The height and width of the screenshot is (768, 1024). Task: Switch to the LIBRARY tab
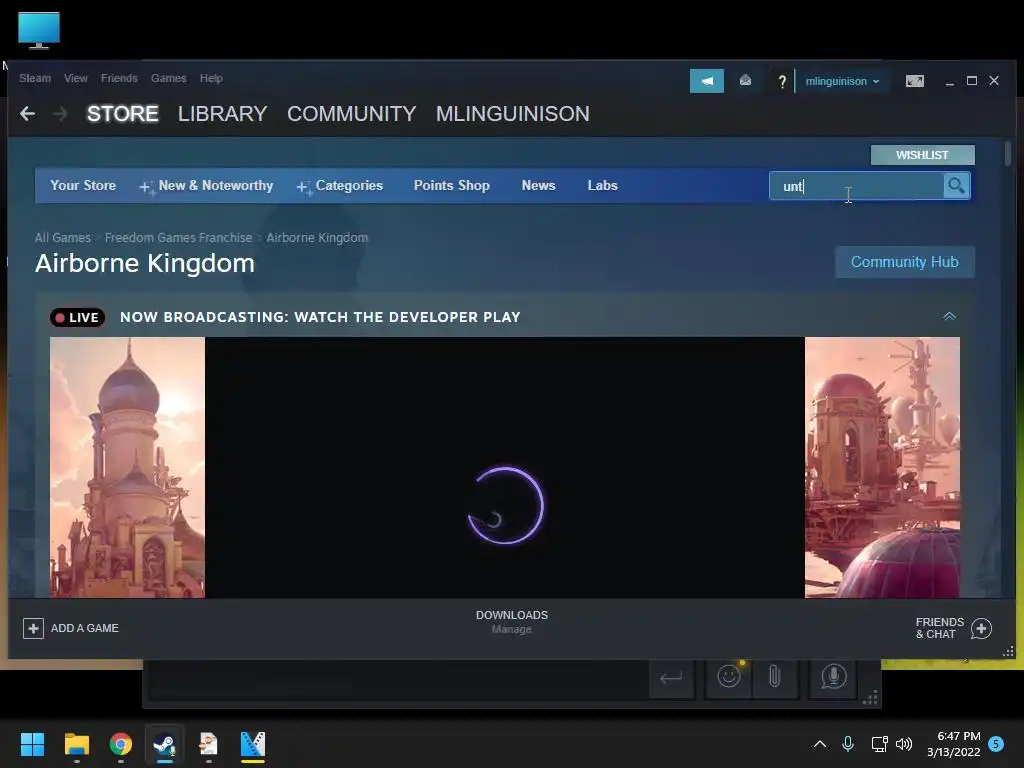(222, 114)
